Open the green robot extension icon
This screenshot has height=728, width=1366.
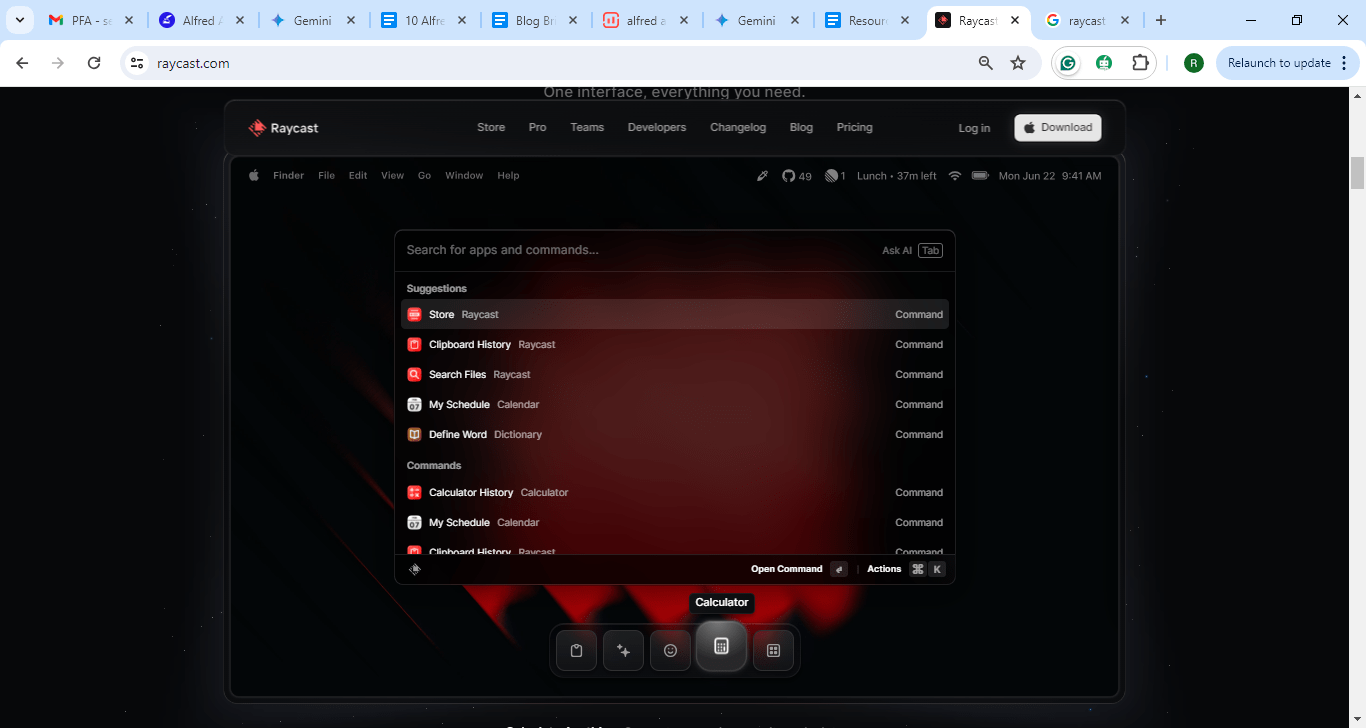(x=1104, y=63)
